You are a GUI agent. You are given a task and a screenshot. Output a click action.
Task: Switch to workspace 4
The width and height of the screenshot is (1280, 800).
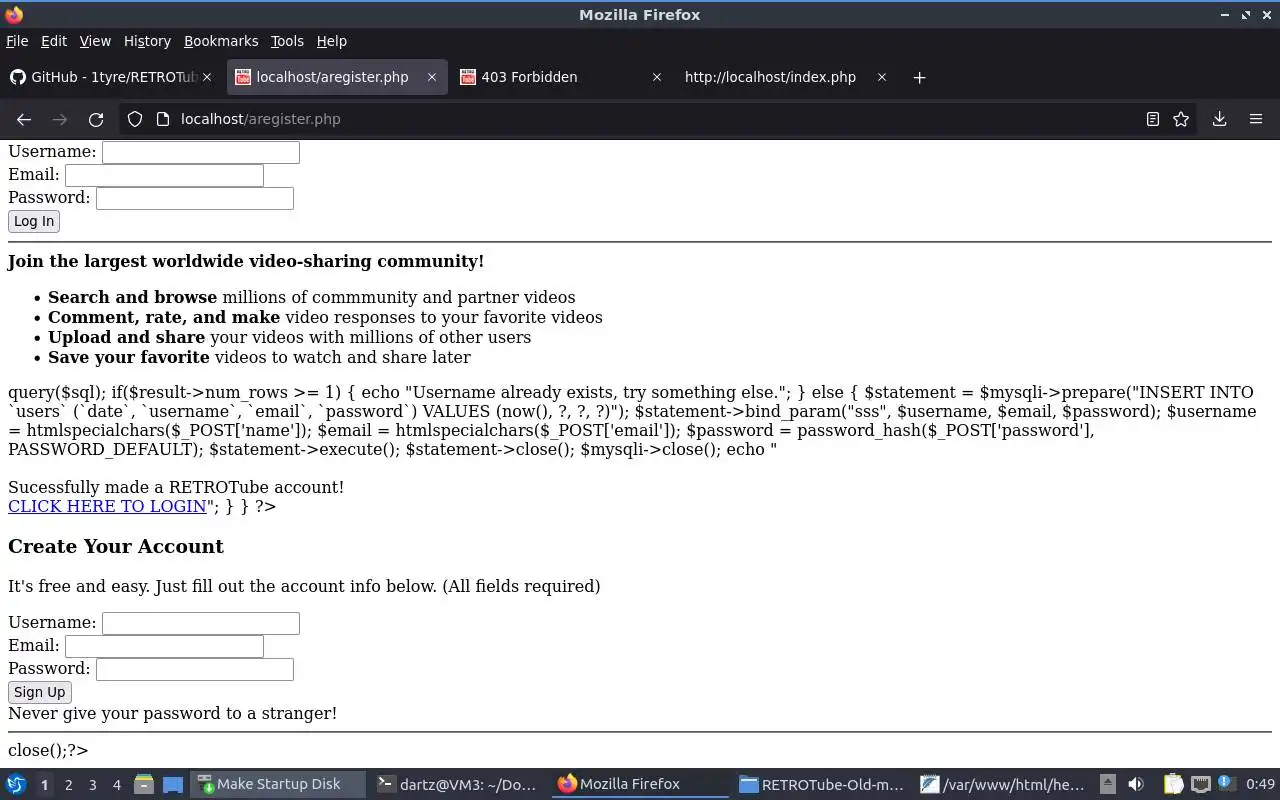coord(116,785)
